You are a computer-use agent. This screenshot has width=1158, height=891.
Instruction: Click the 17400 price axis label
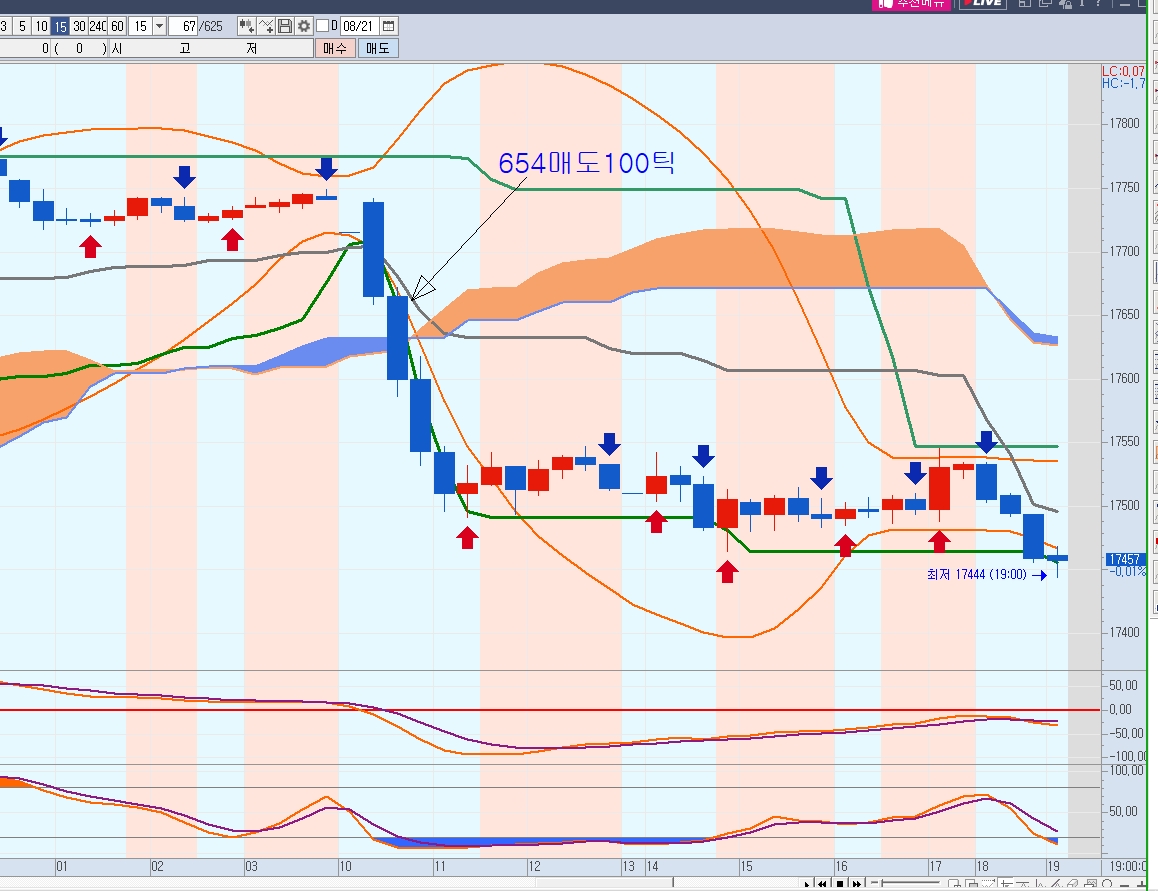(1126, 632)
